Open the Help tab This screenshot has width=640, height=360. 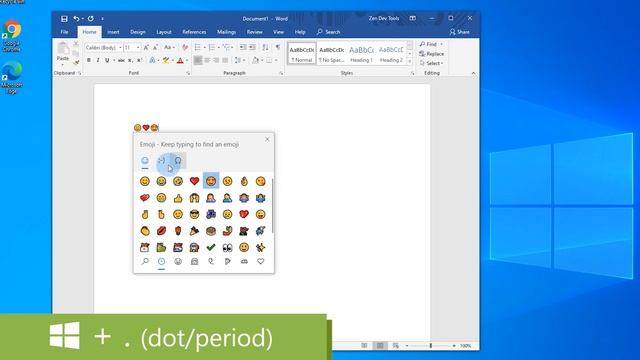tap(300, 32)
